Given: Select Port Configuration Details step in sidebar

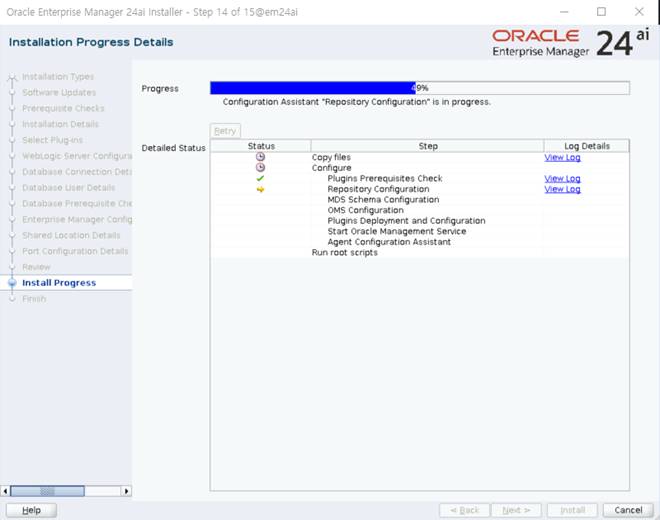Looking at the screenshot, I should click(75, 251).
